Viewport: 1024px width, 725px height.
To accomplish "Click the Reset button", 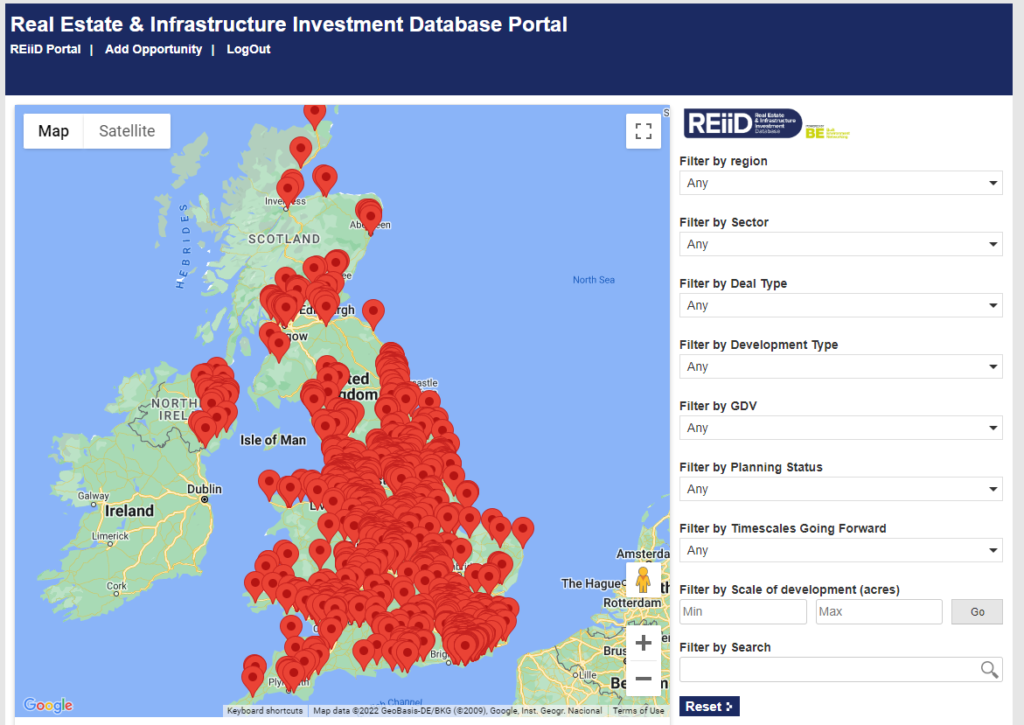I will 709,706.
